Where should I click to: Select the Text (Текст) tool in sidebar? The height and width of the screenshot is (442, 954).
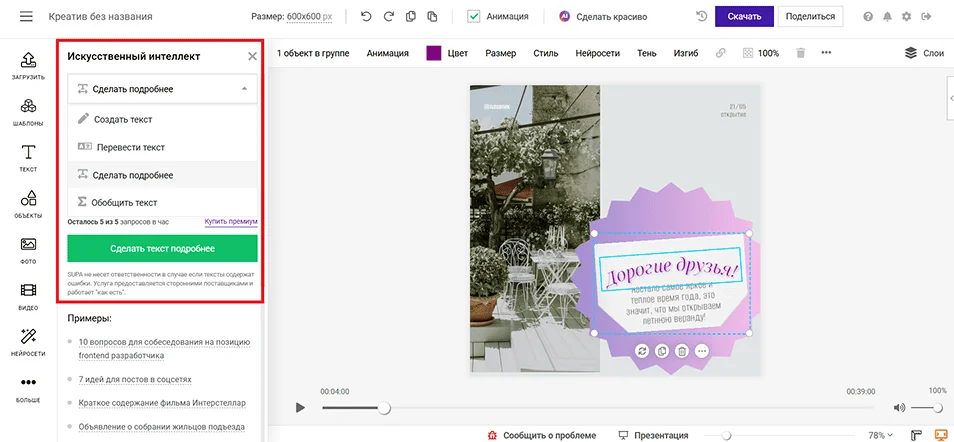tap(28, 157)
